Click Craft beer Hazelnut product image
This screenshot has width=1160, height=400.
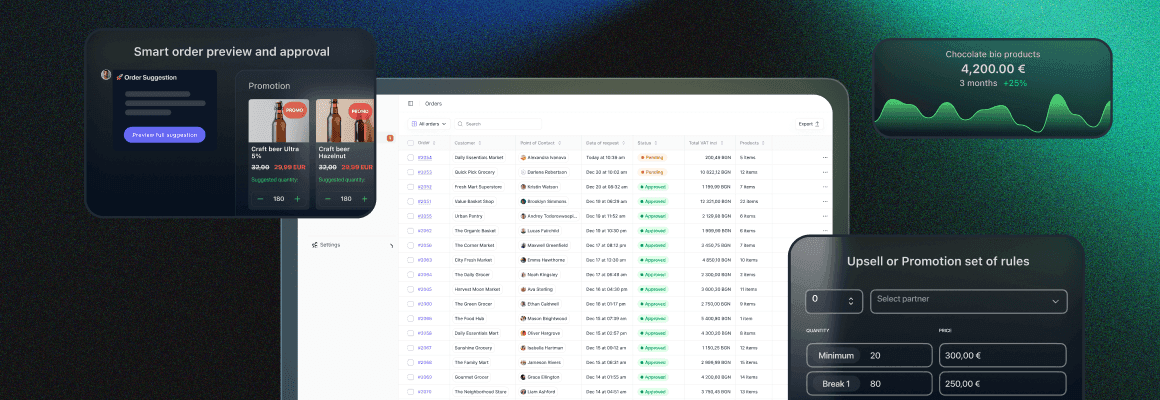(x=345, y=121)
